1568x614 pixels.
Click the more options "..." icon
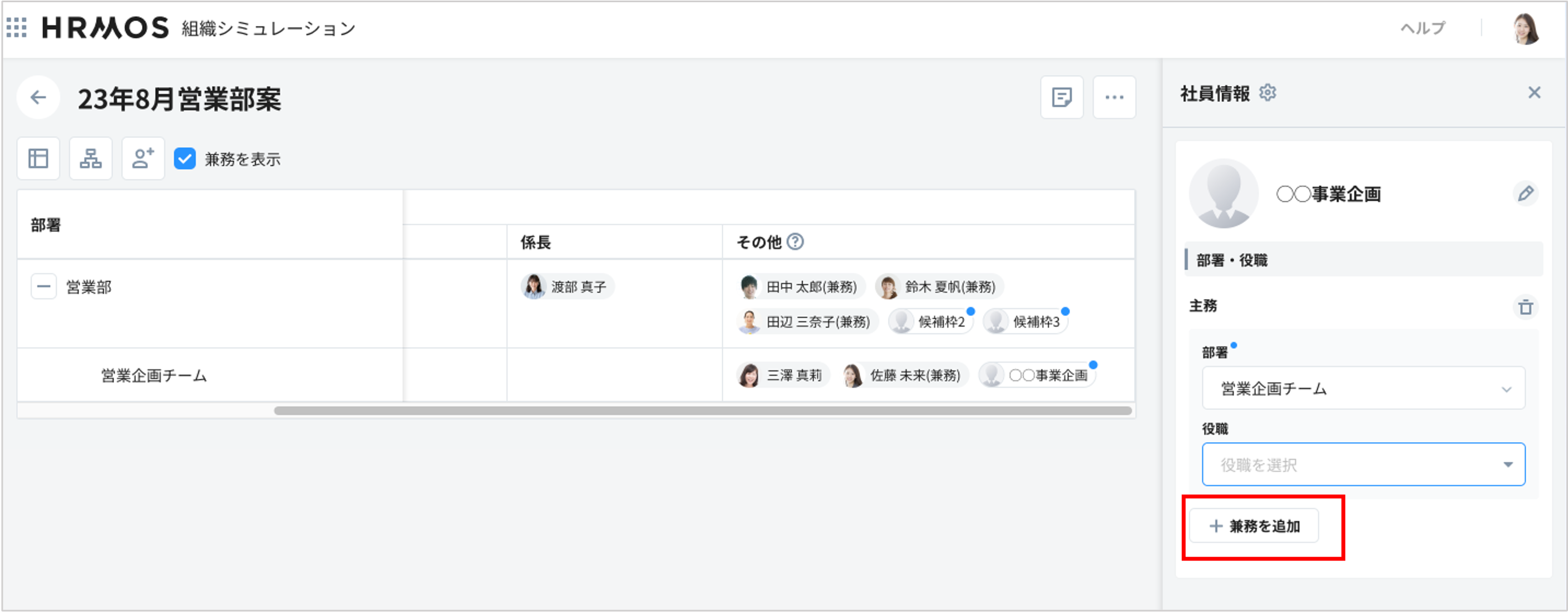point(1114,97)
